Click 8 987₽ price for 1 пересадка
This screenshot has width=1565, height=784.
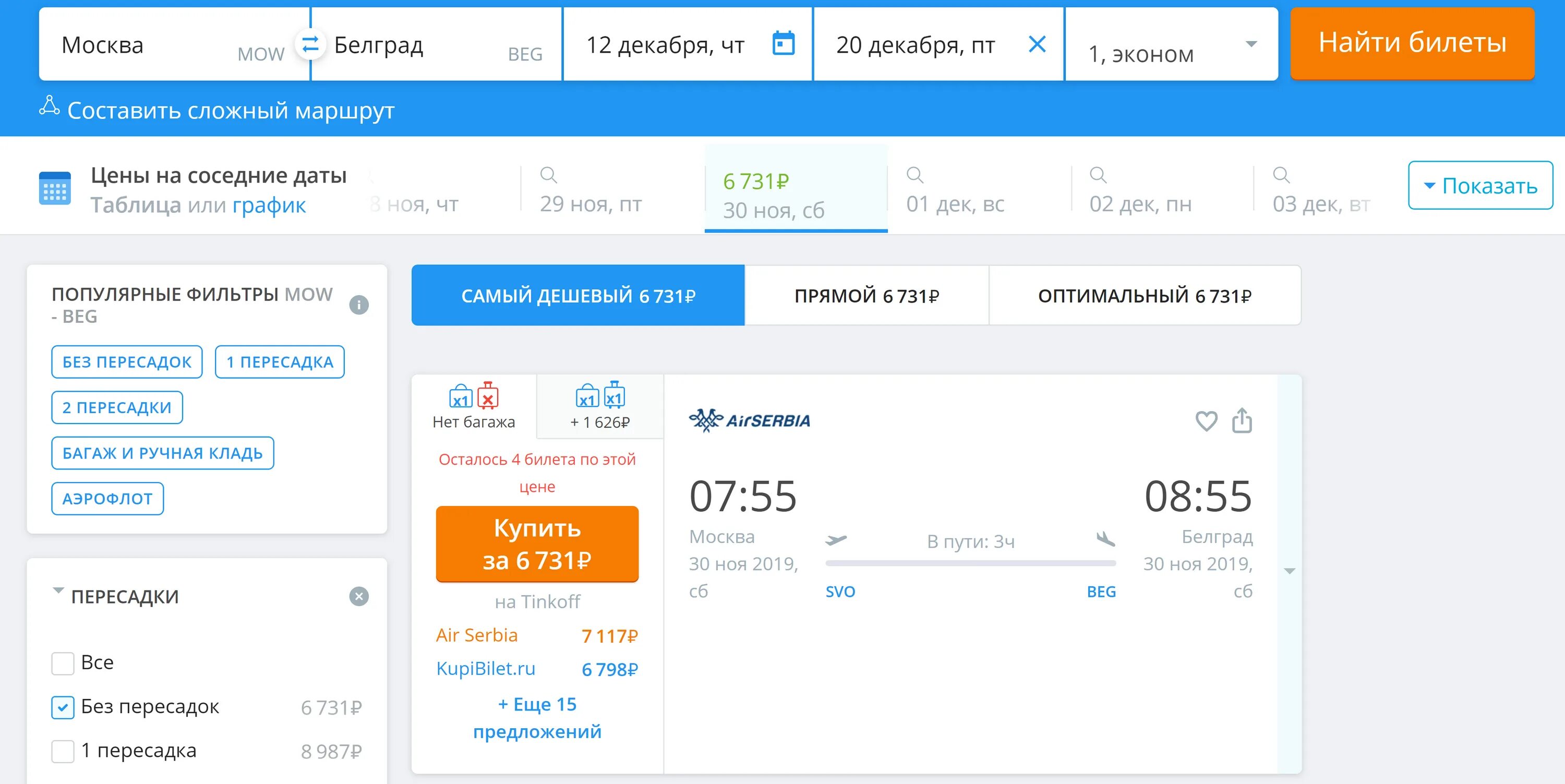point(331,752)
